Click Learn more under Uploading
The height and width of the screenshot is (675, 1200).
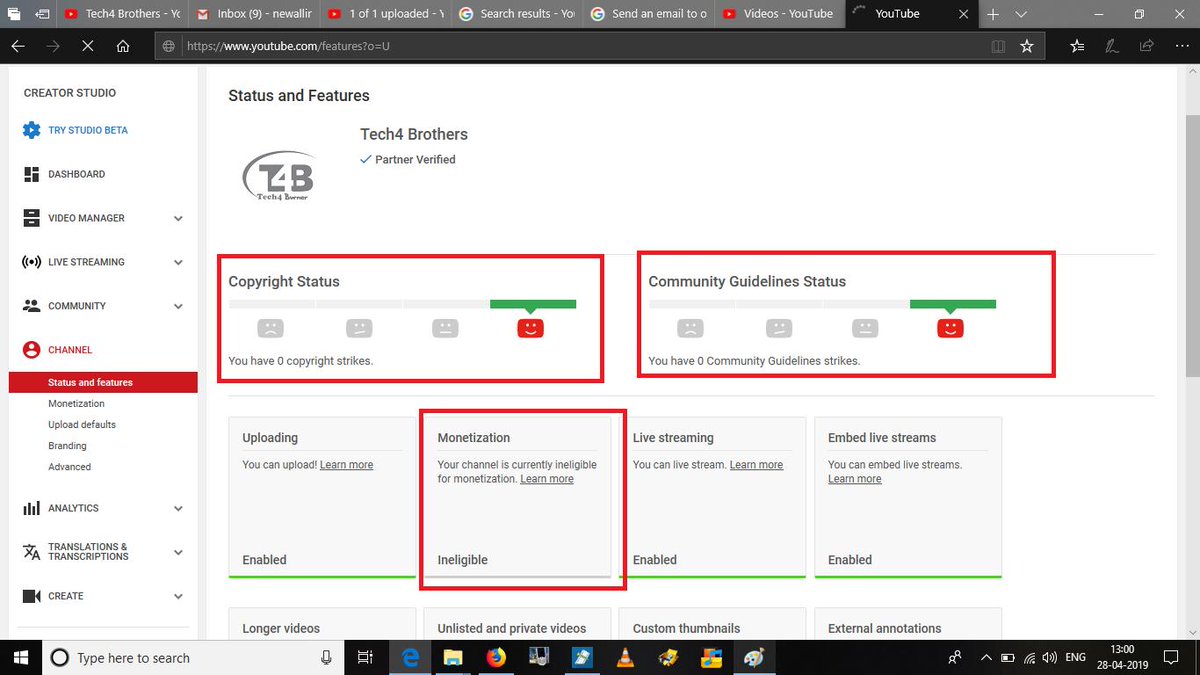[346, 465]
